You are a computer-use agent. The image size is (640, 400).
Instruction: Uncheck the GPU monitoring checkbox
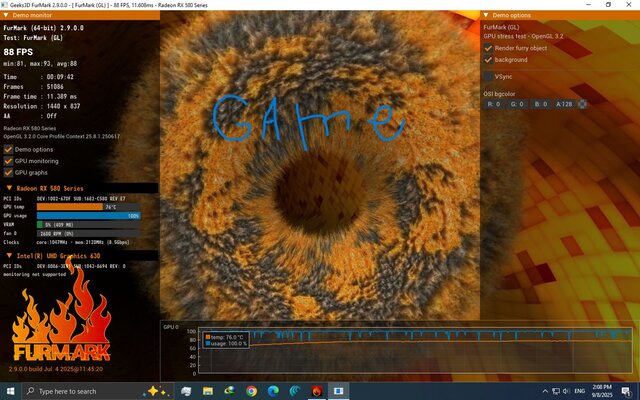[8, 161]
